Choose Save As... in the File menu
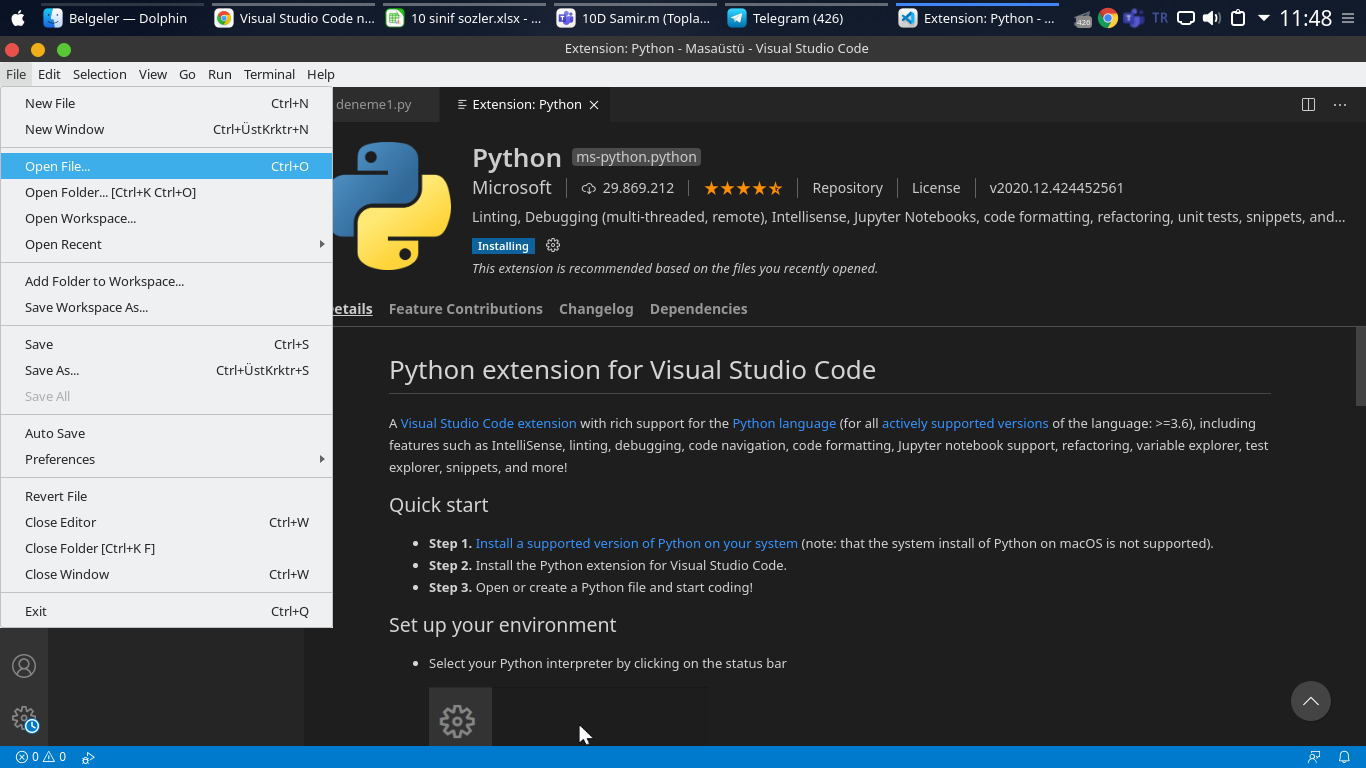This screenshot has height=768, width=1366. point(52,370)
